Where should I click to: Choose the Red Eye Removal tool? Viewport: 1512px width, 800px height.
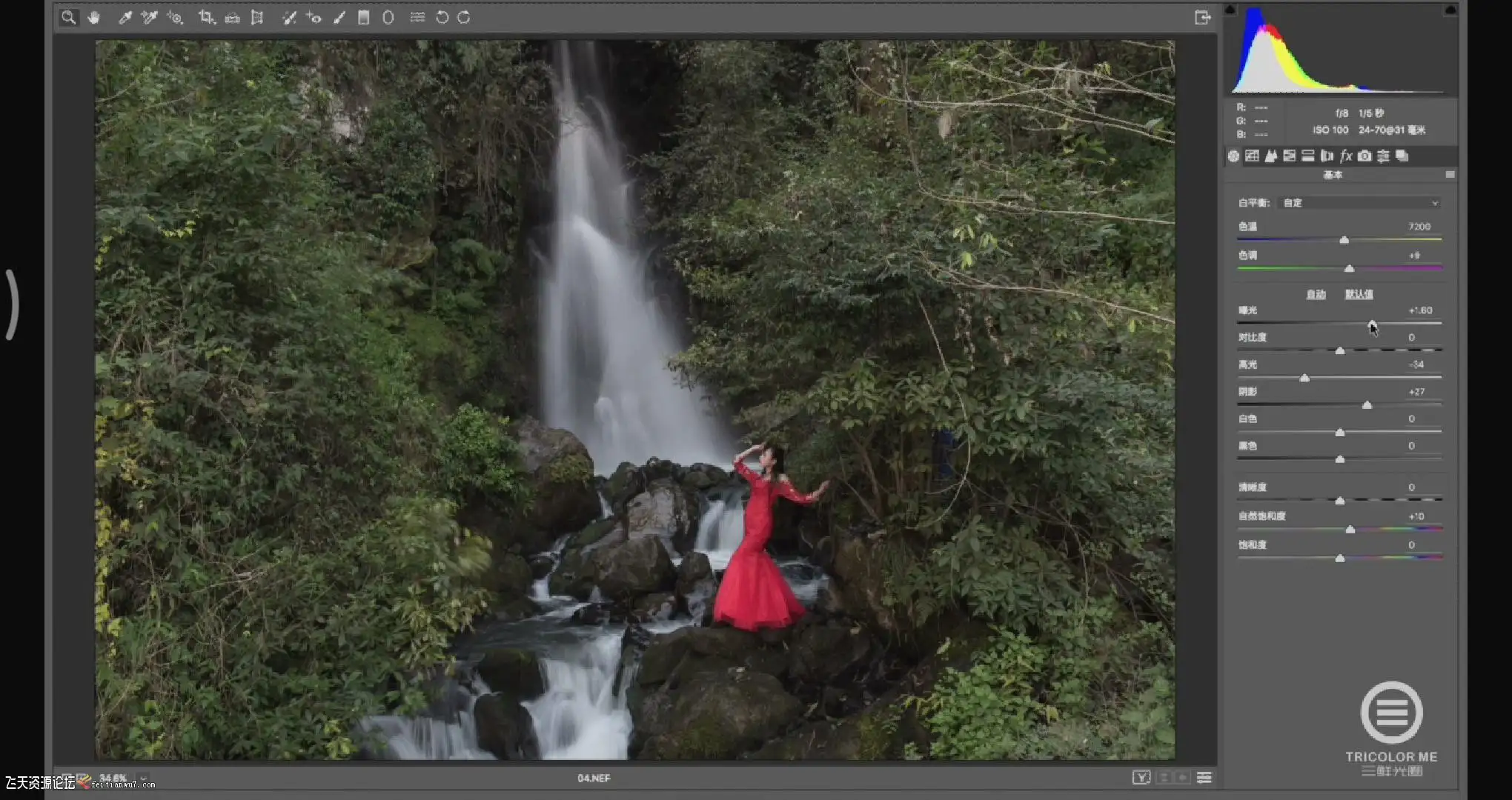[314, 17]
